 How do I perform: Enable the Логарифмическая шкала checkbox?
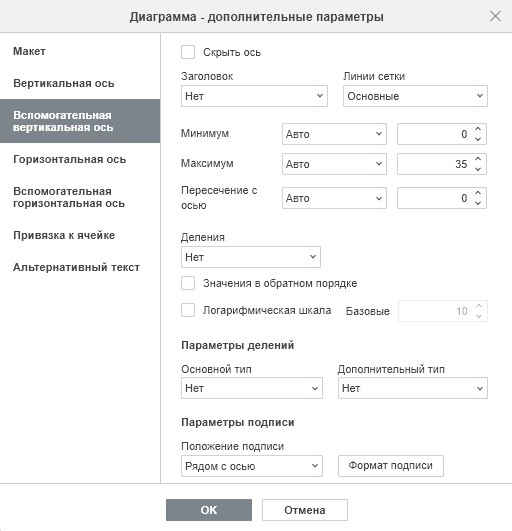point(188,310)
